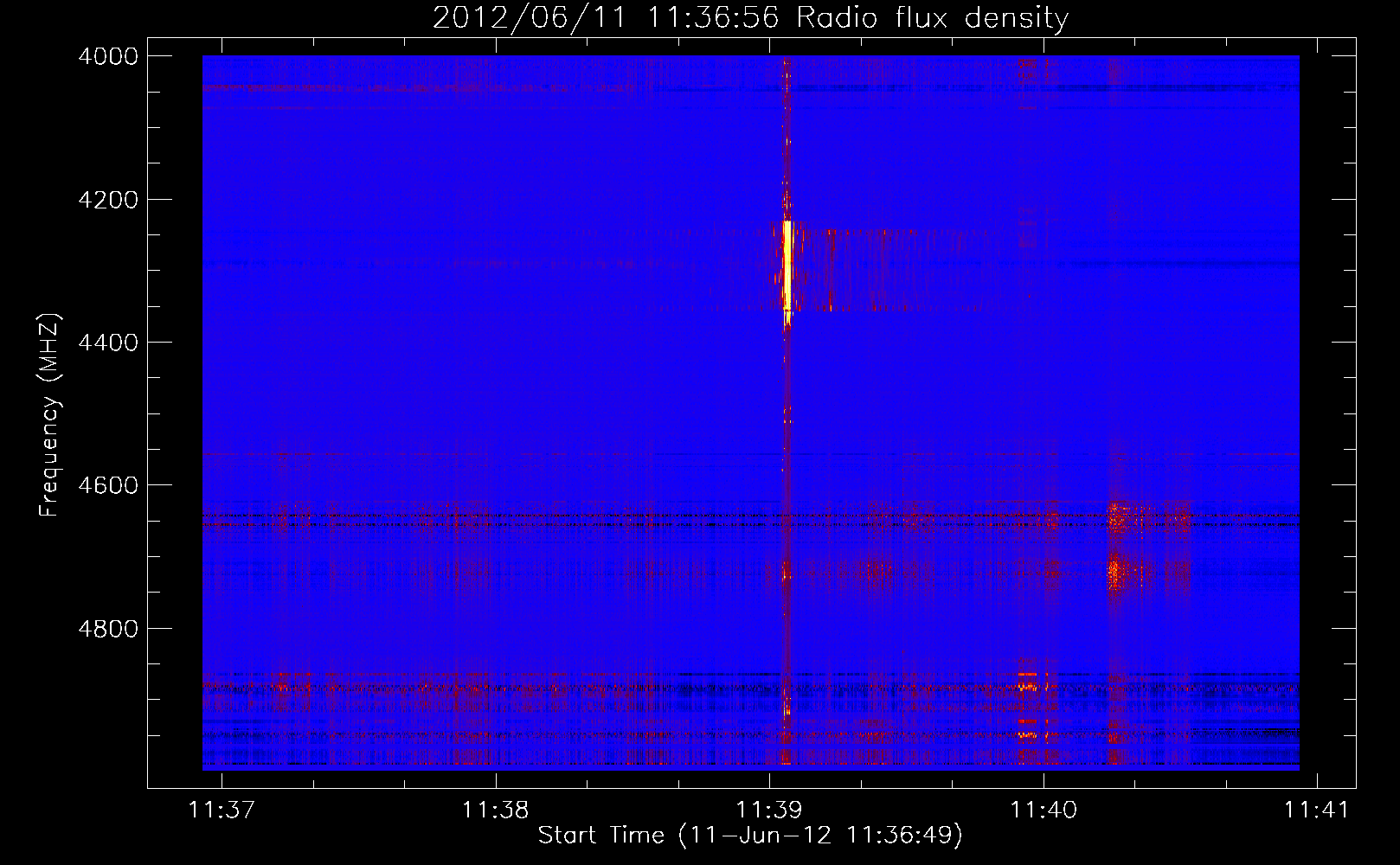Screen dimensions: 1400x865
Task: Click the 4000 frequency tick label
Action: (x=108, y=56)
